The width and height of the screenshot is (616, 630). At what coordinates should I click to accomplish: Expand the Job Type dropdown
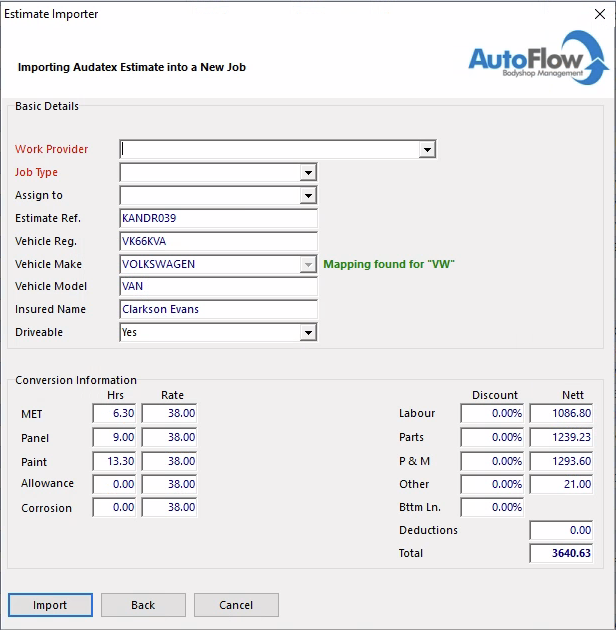[x=308, y=173]
